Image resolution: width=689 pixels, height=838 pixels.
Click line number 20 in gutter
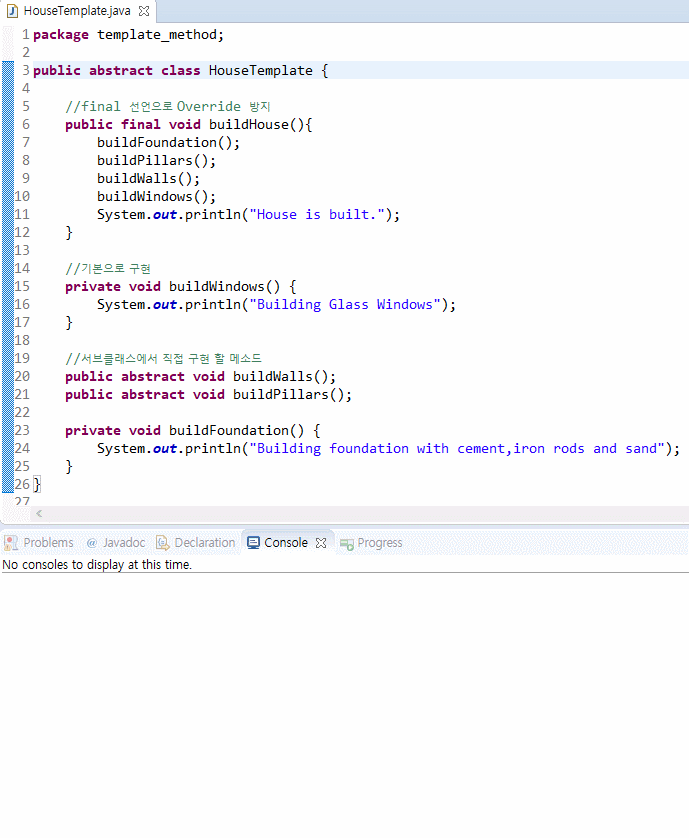point(22,377)
